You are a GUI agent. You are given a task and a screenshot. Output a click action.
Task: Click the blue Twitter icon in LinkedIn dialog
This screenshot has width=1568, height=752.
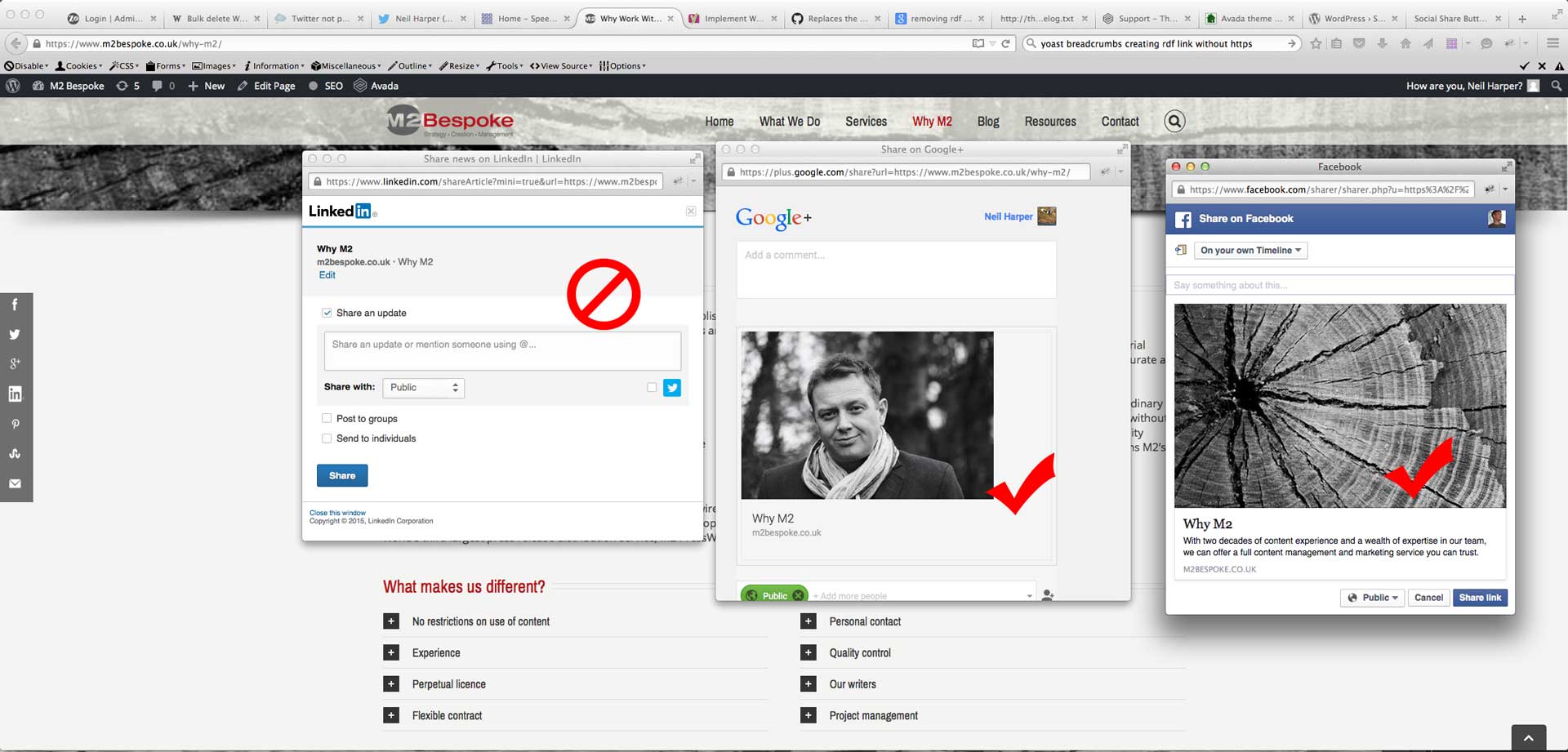pos(671,388)
